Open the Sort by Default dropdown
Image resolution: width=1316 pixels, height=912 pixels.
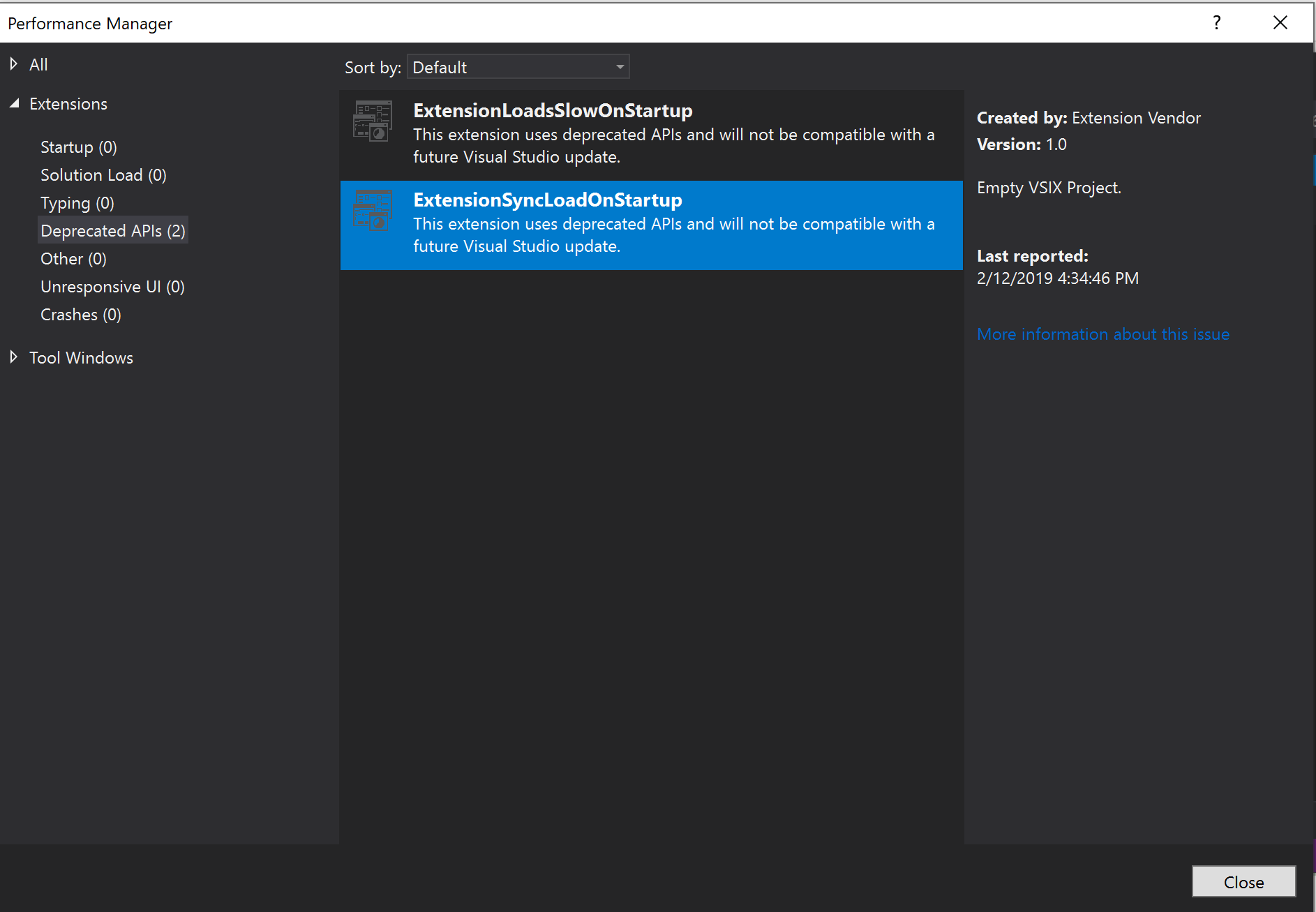(x=518, y=67)
